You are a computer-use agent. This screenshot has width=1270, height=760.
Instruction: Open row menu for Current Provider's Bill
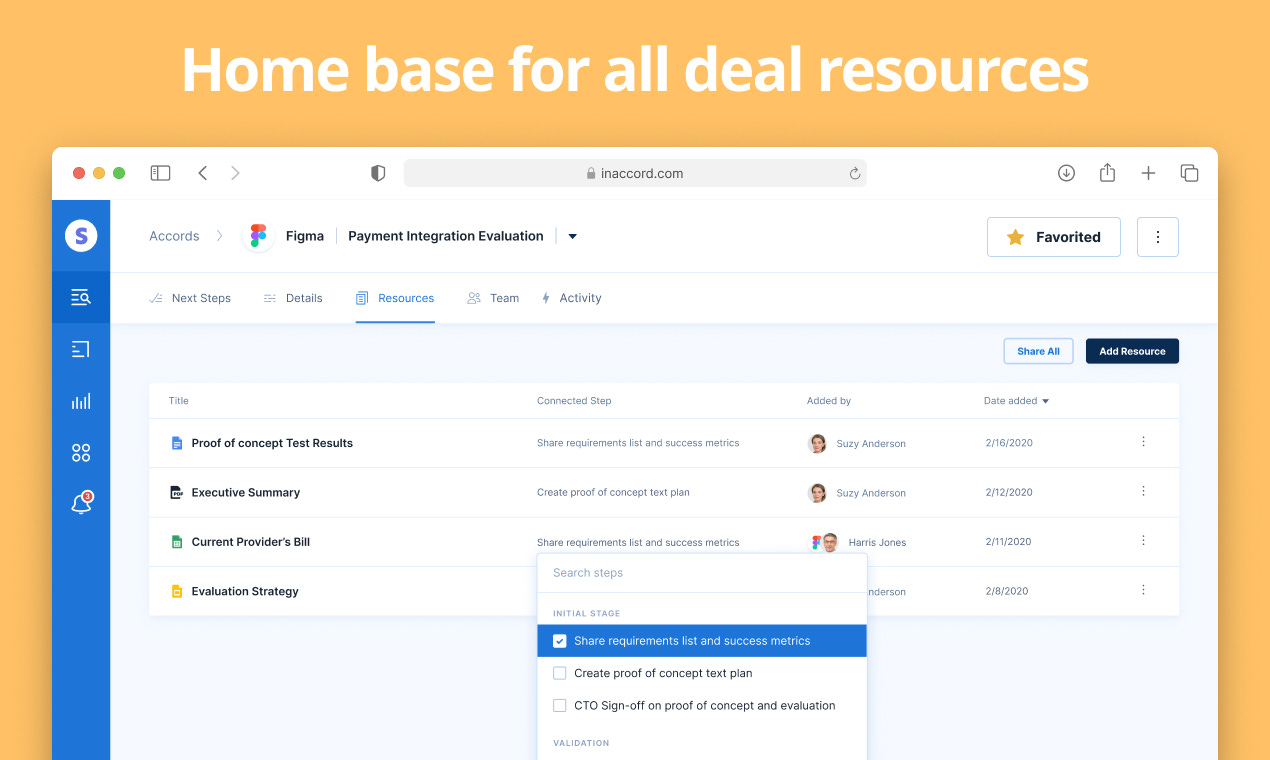pos(1143,540)
